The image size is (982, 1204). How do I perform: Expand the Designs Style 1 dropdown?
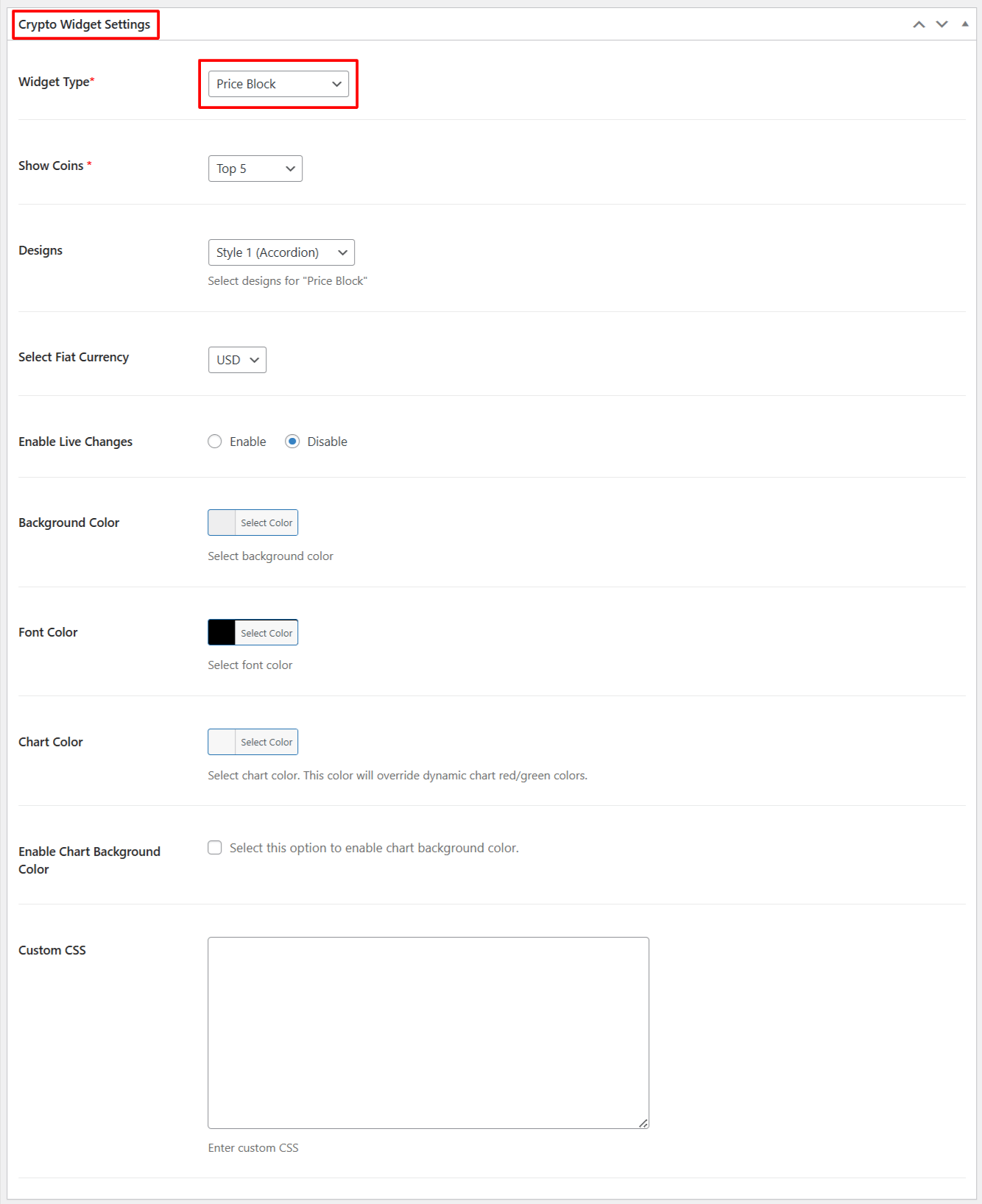click(x=281, y=252)
